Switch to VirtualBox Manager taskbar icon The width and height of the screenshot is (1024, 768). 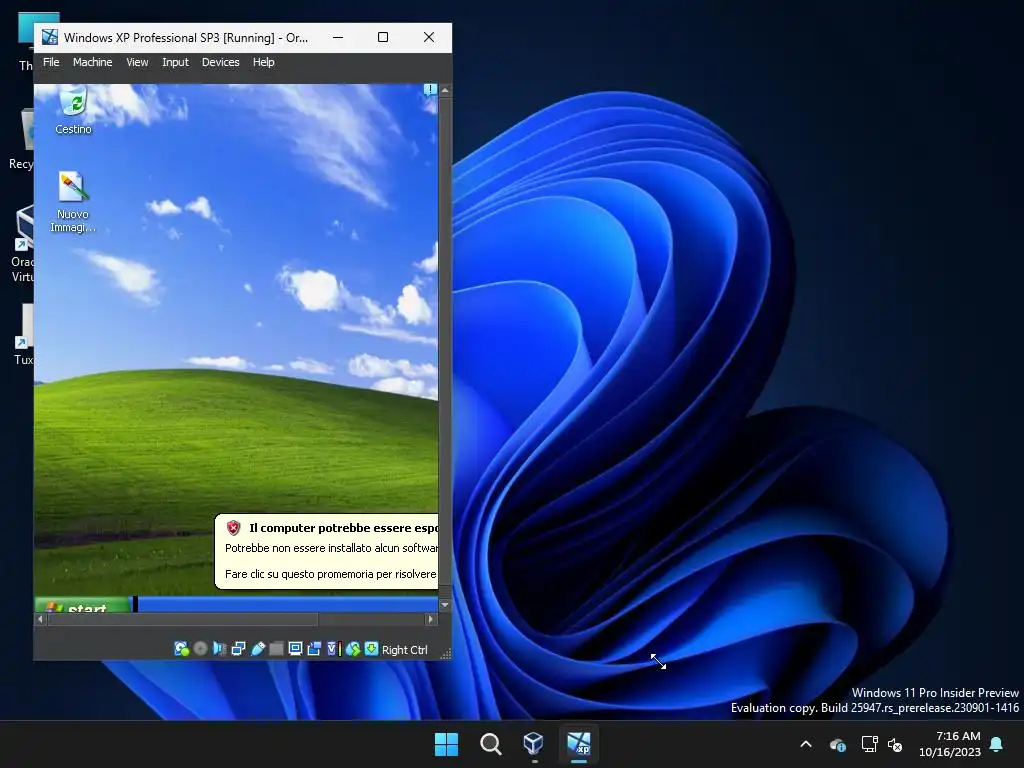pos(534,744)
